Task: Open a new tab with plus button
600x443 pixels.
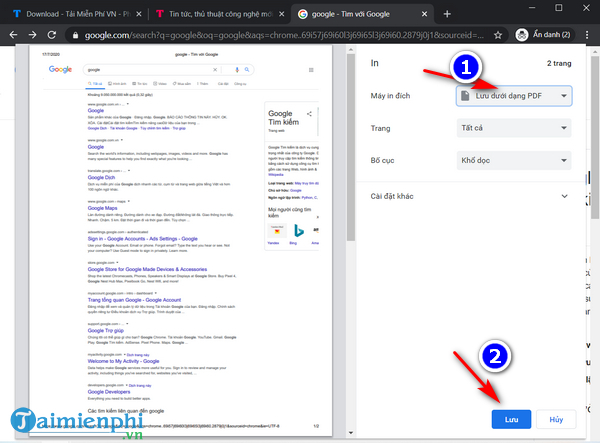Action: click(447, 14)
